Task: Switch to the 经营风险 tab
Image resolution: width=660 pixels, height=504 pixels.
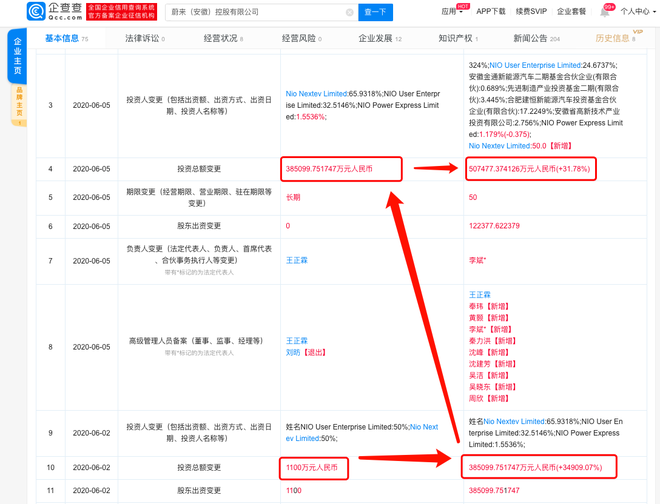Action: click(x=301, y=38)
